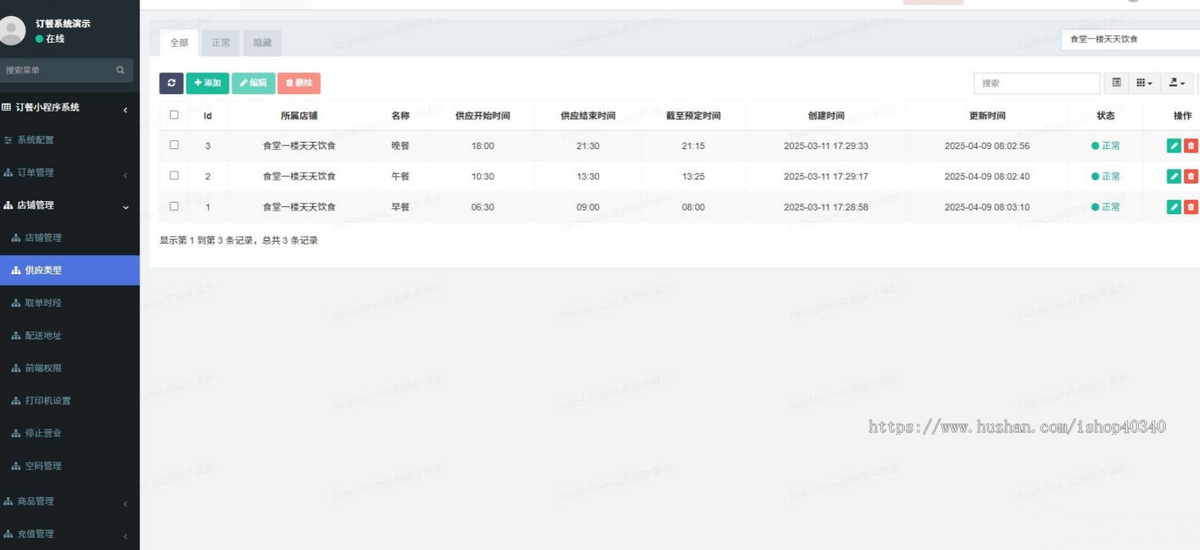The image size is (1200, 550).
Task: Click the red 删除 toolbar button
Action: [x=299, y=83]
